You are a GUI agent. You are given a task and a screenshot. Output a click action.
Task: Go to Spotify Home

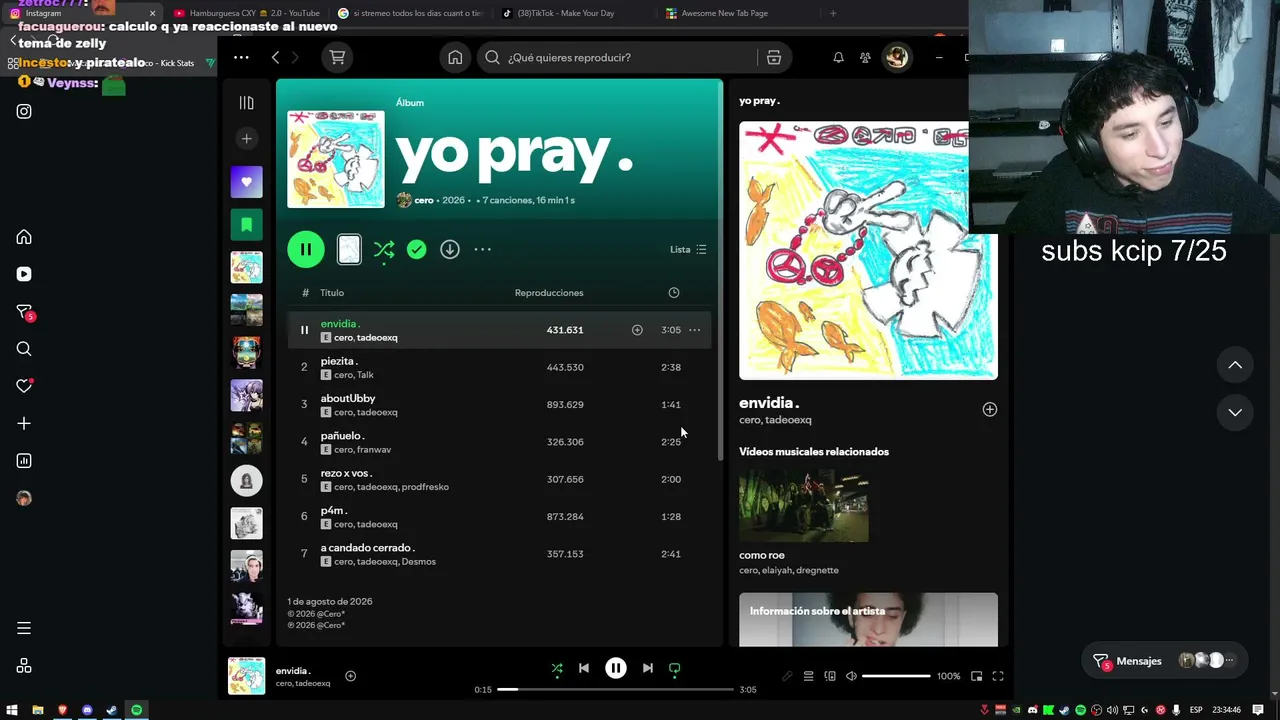tap(455, 57)
